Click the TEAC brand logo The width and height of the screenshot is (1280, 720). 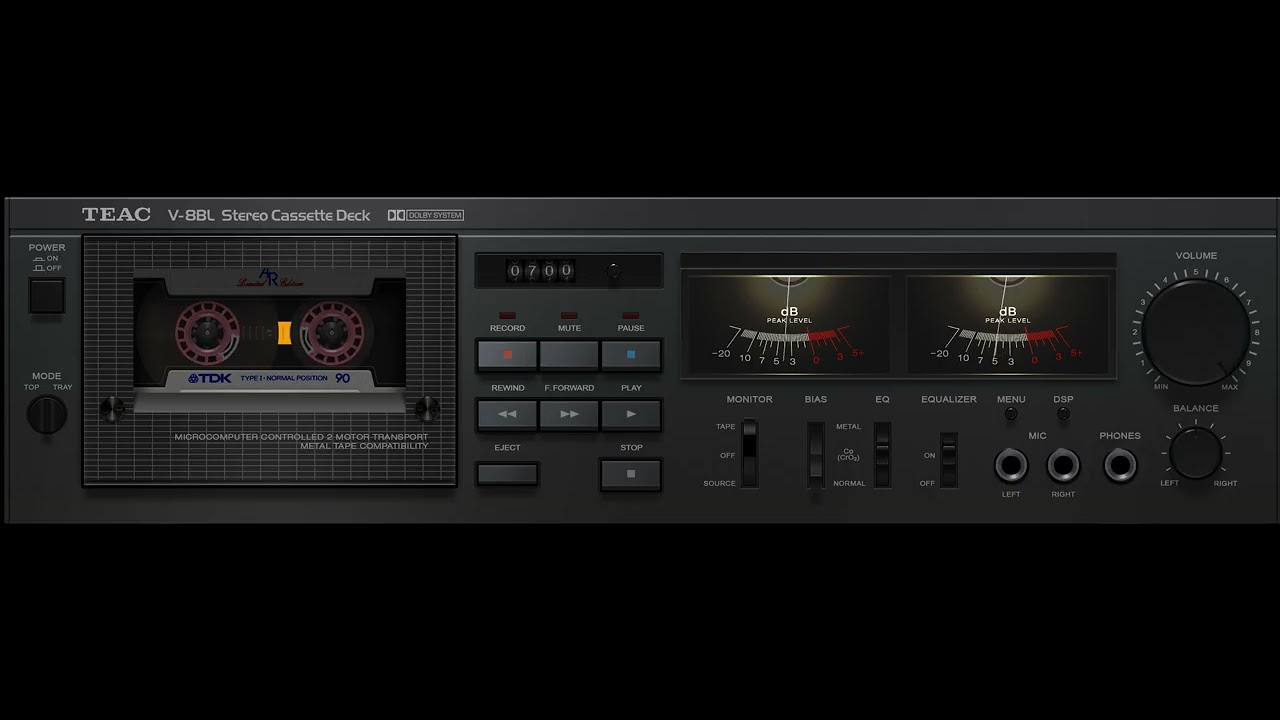click(116, 214)
